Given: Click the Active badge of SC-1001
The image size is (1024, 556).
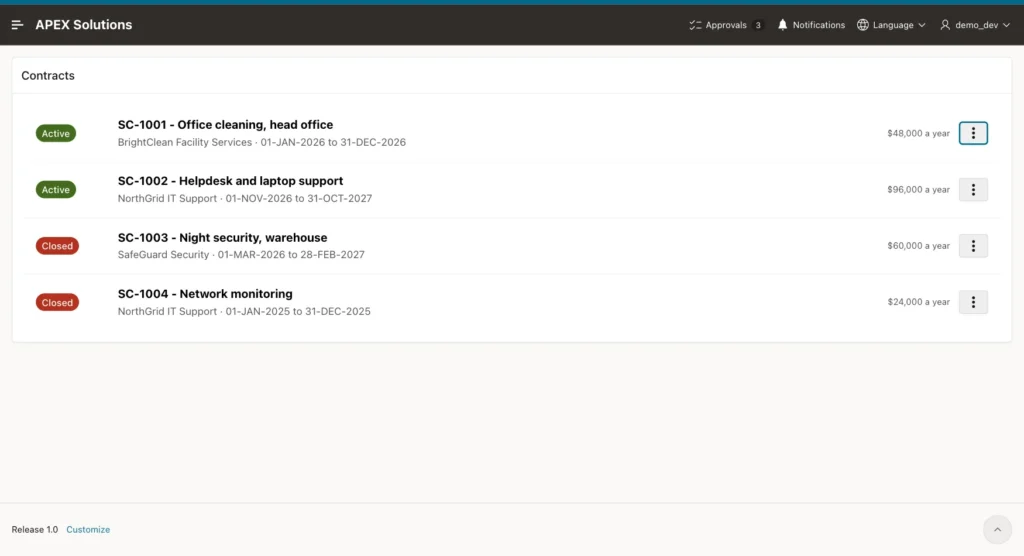Looking at the screenshot, I should pos(56,133).
